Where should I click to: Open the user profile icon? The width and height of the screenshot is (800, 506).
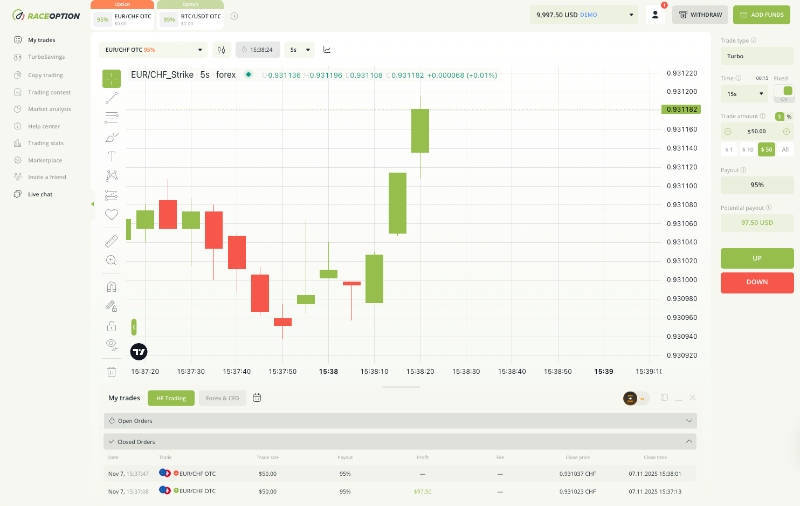pos(656,15)
